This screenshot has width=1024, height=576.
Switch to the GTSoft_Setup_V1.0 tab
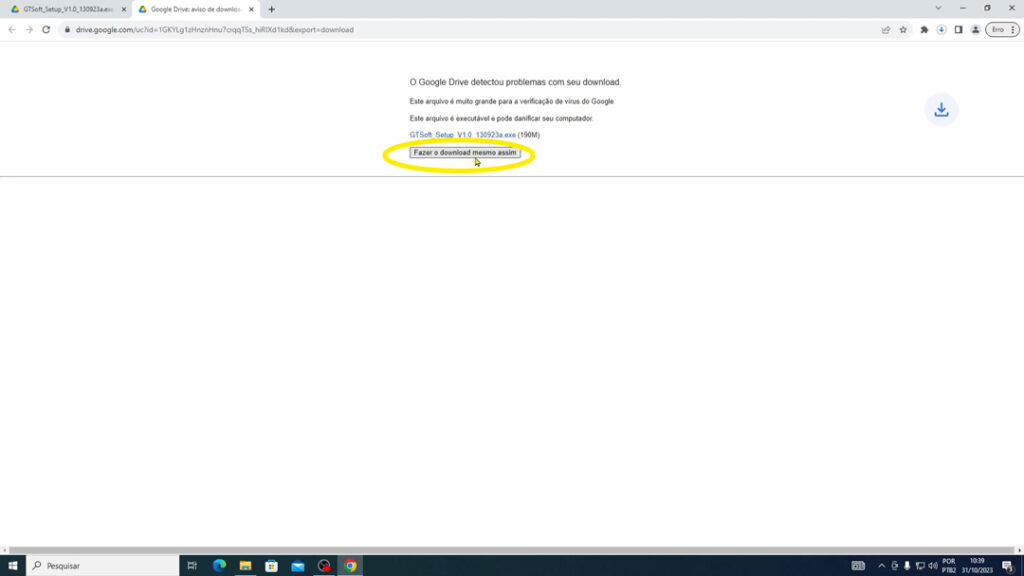tap(68, 10)
